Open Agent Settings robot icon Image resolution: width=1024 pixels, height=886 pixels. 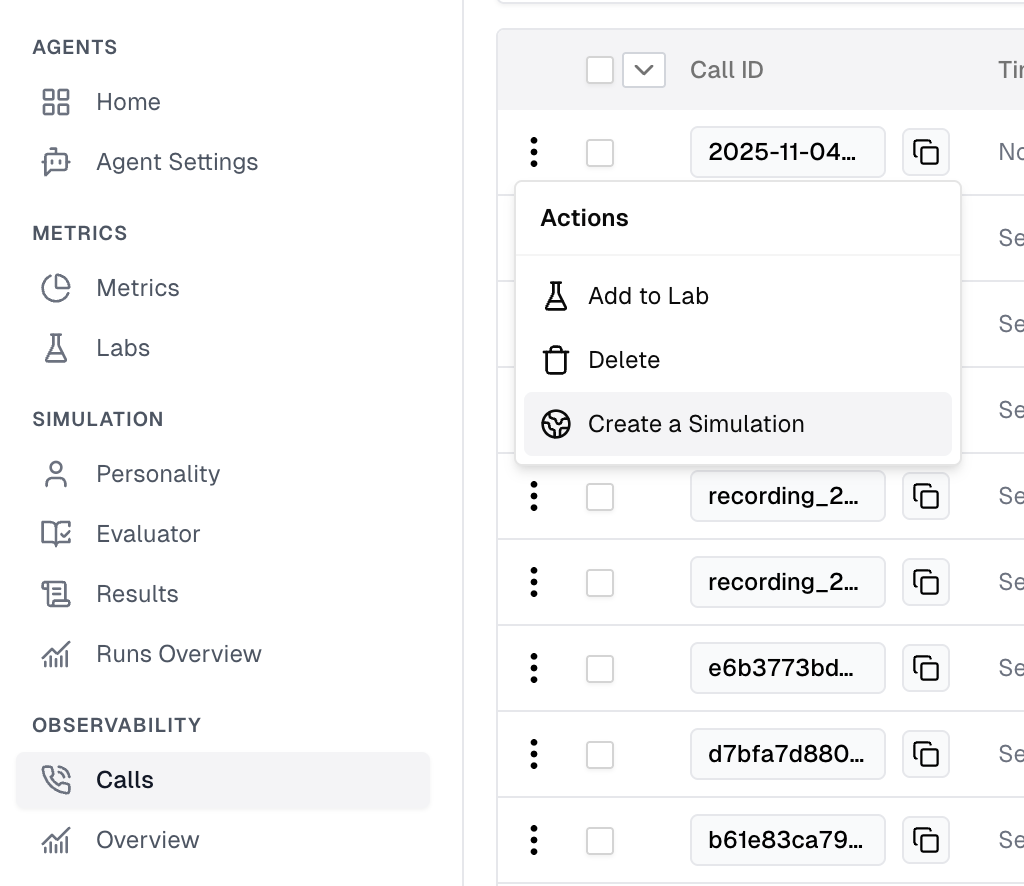(56, 162)
